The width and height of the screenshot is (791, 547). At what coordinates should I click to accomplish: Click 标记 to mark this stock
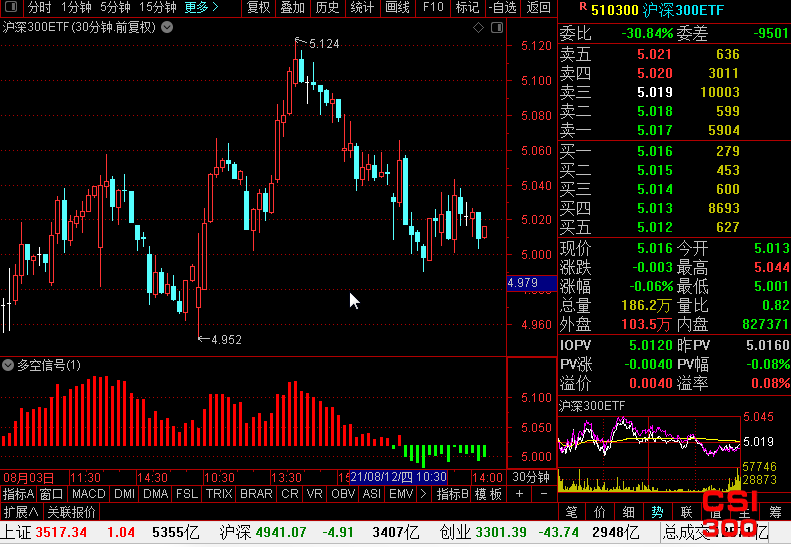coord(467,8)
